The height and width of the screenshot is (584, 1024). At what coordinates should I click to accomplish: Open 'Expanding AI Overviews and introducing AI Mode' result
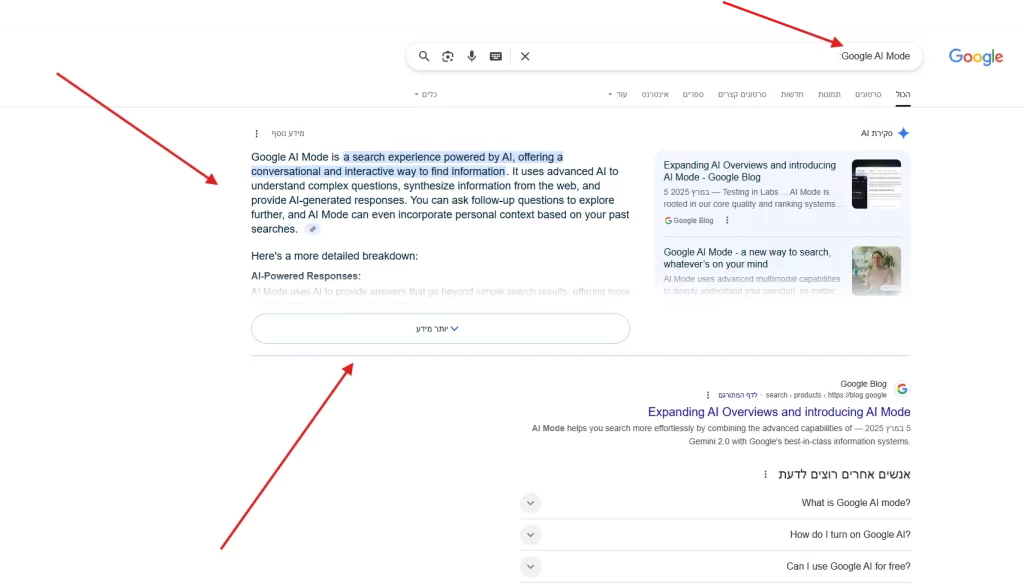tap(779, 412)
